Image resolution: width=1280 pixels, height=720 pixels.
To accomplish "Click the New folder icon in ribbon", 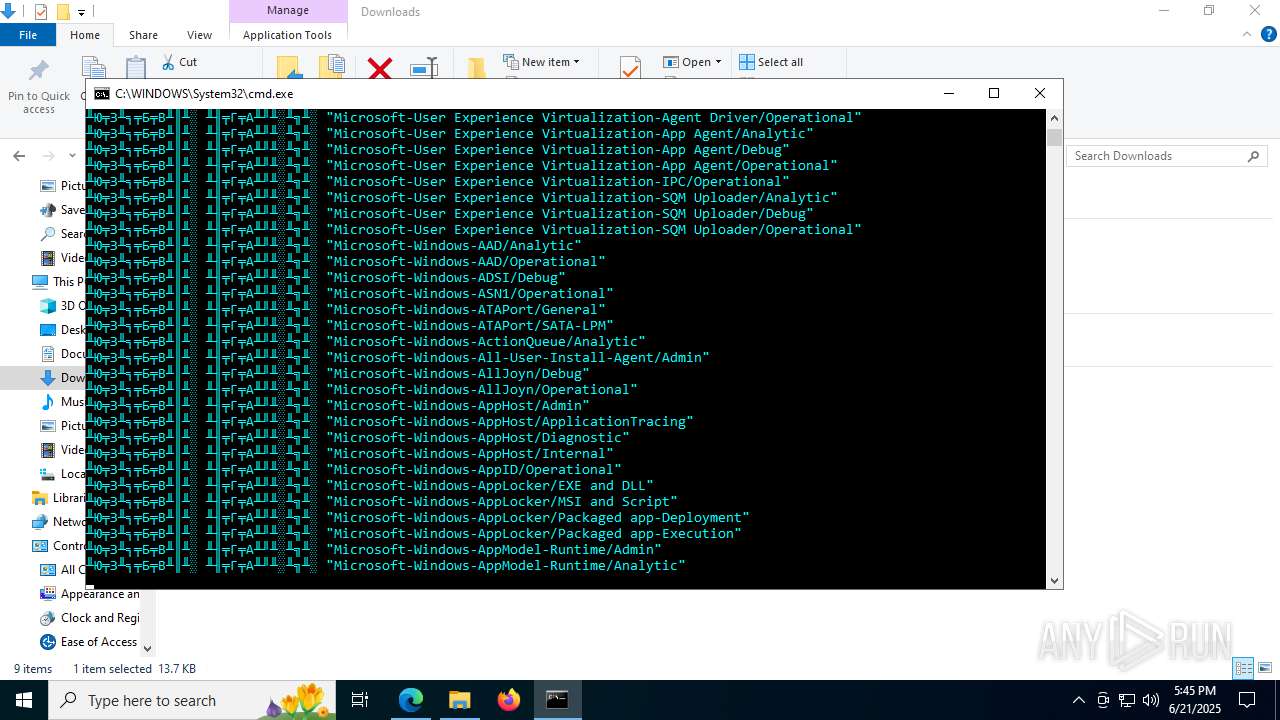I will point(476,68).
